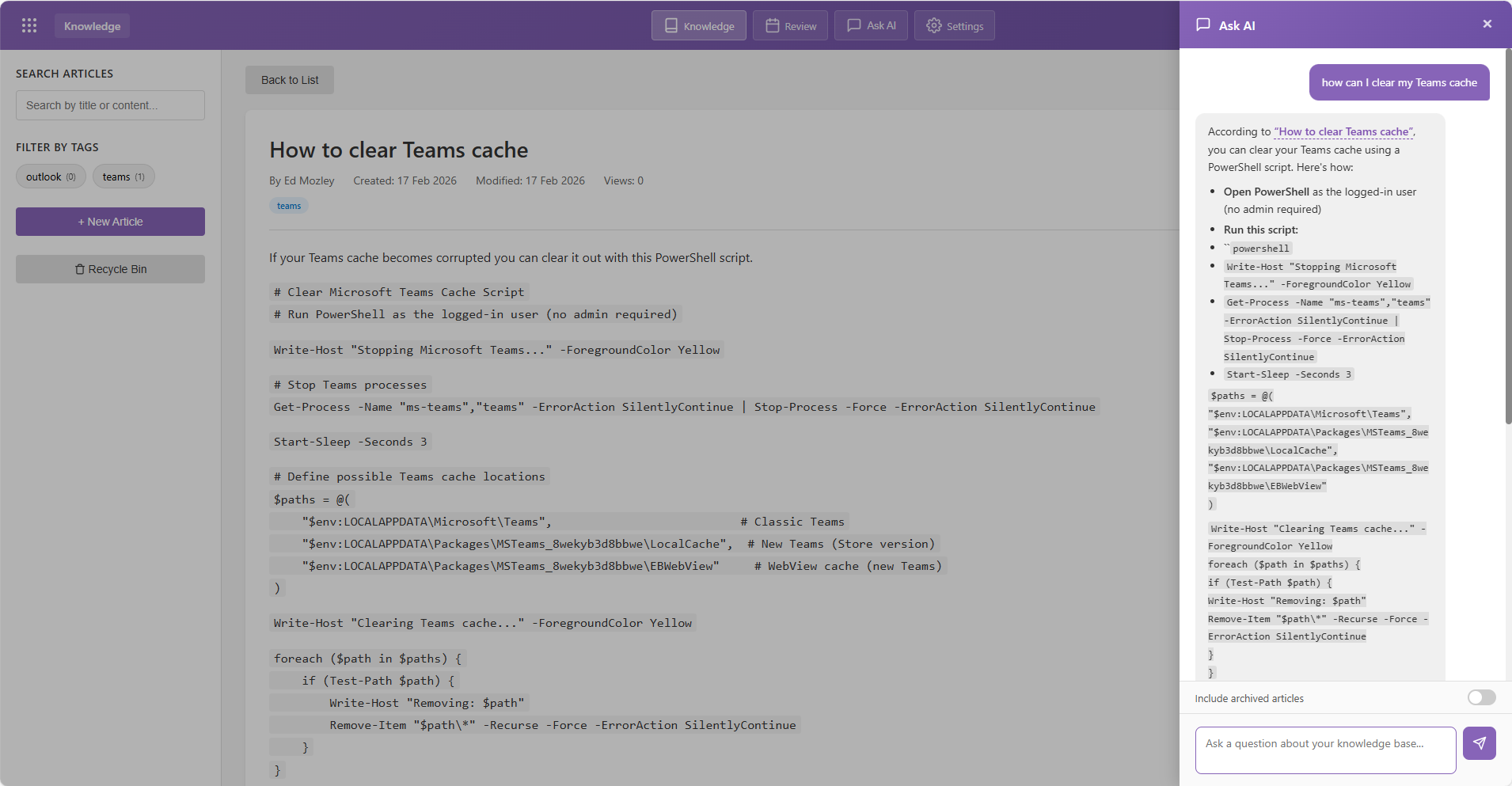The width and height of the screenshot is (1512, 786).
Task: Click the Ask AI panel scrollbar
Action: [1508, 237]
